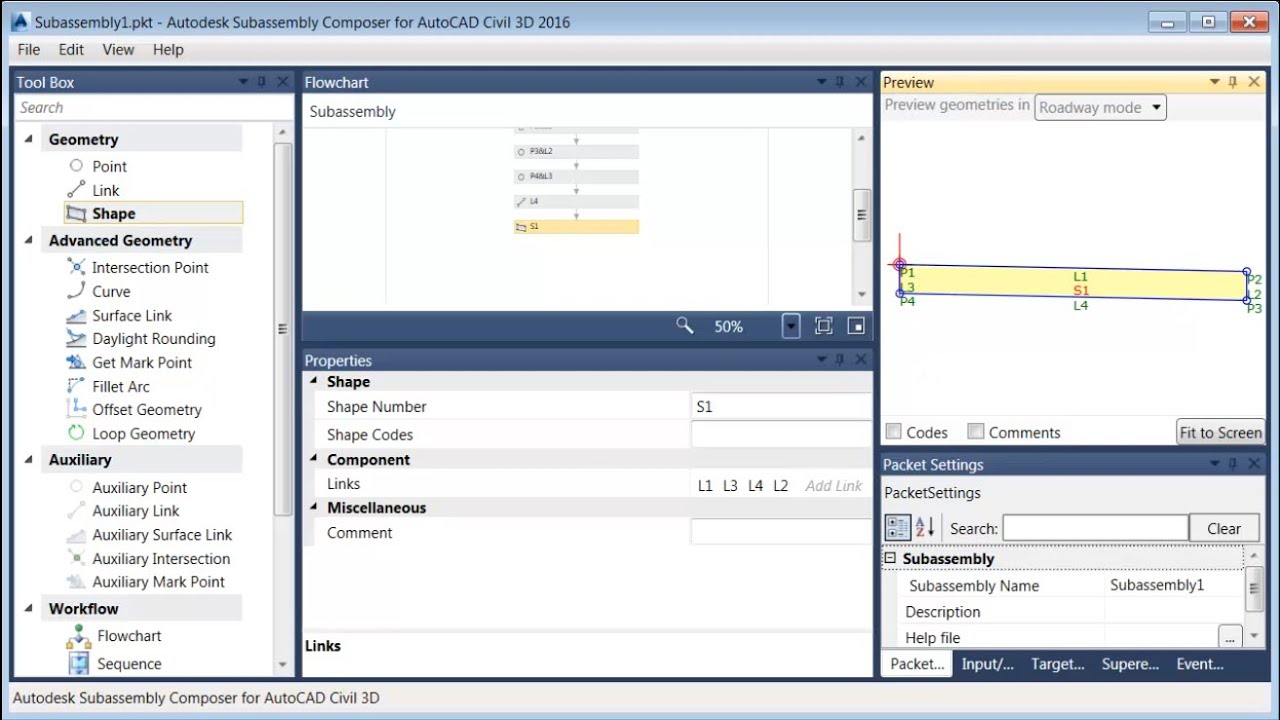Click the Tool Box vertical scrollbar
The width and height of the screenshot is (1280, 720).
coord(282,328)
